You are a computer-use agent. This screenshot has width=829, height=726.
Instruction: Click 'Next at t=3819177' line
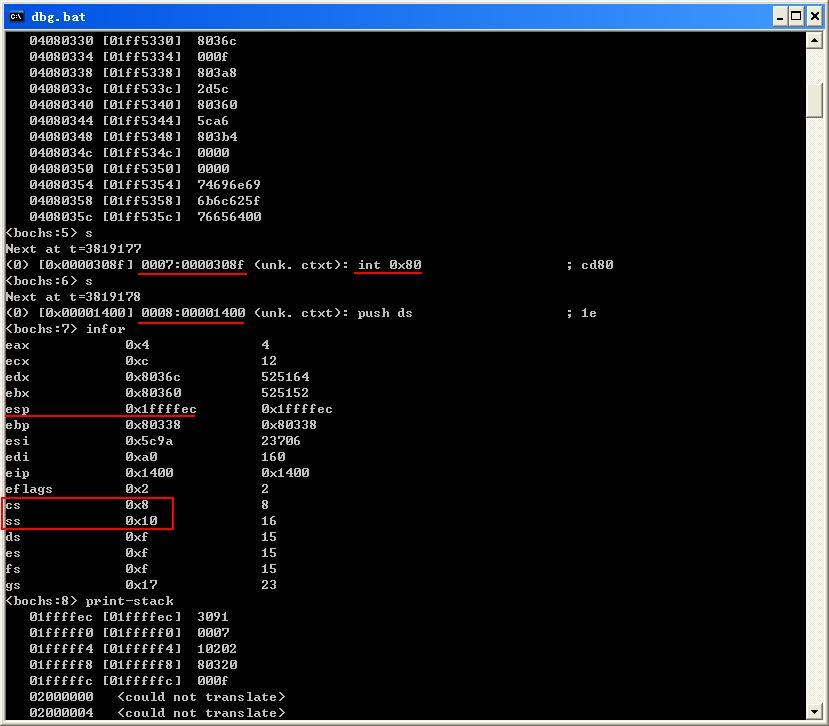(73, 249)
